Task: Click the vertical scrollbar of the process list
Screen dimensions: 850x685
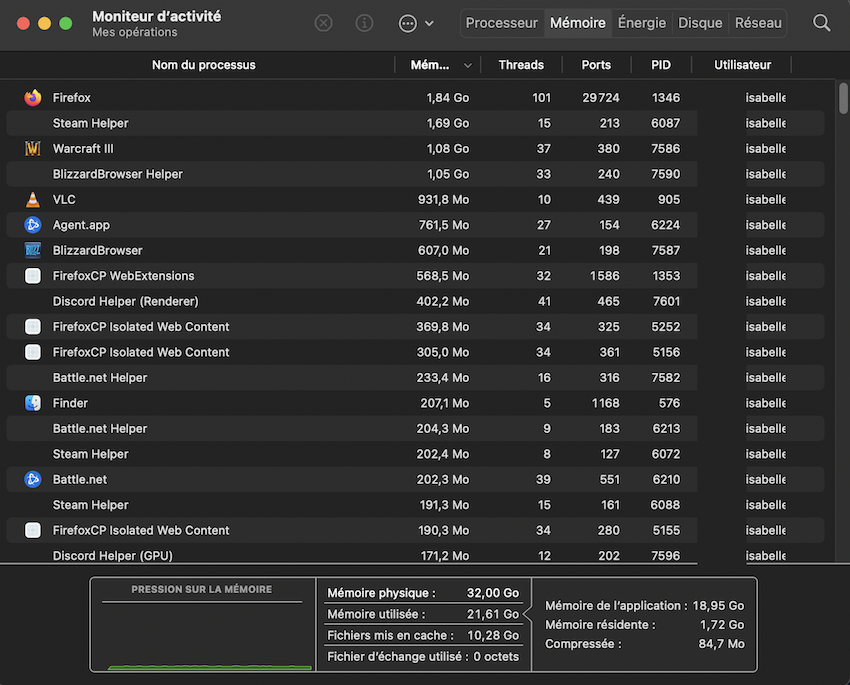Action: pyautogui.click(x=842, y=100)
